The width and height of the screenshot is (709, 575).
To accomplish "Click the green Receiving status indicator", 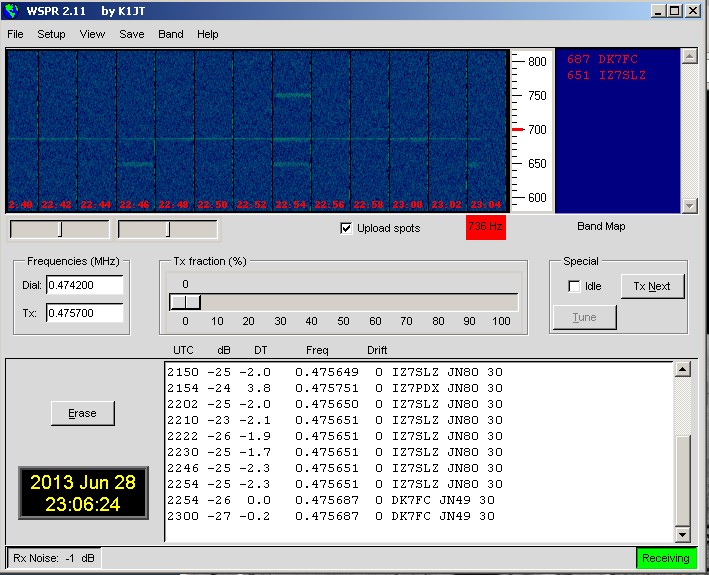I will click(x=665, y=558).
